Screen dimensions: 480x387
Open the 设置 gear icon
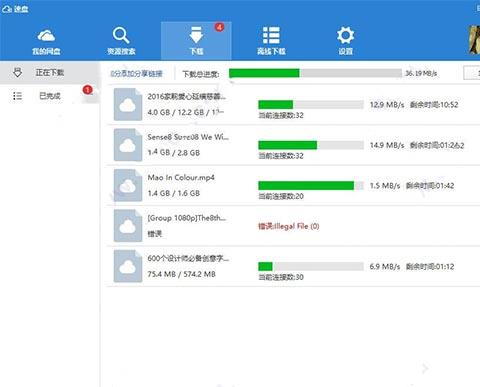tap(345, 35)
